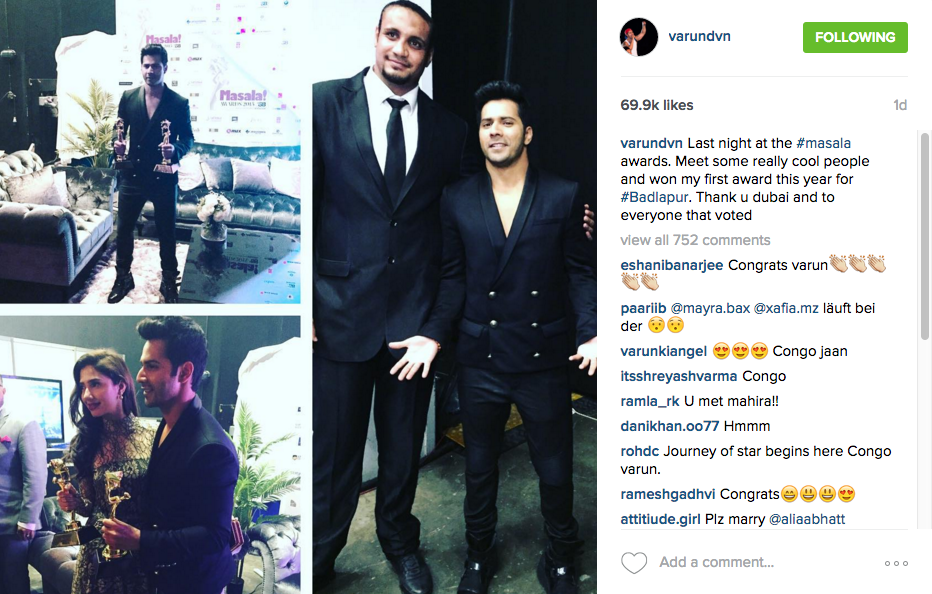Open the #Badlapur hashtag link
Screen dimensions: 932x594
654,197
